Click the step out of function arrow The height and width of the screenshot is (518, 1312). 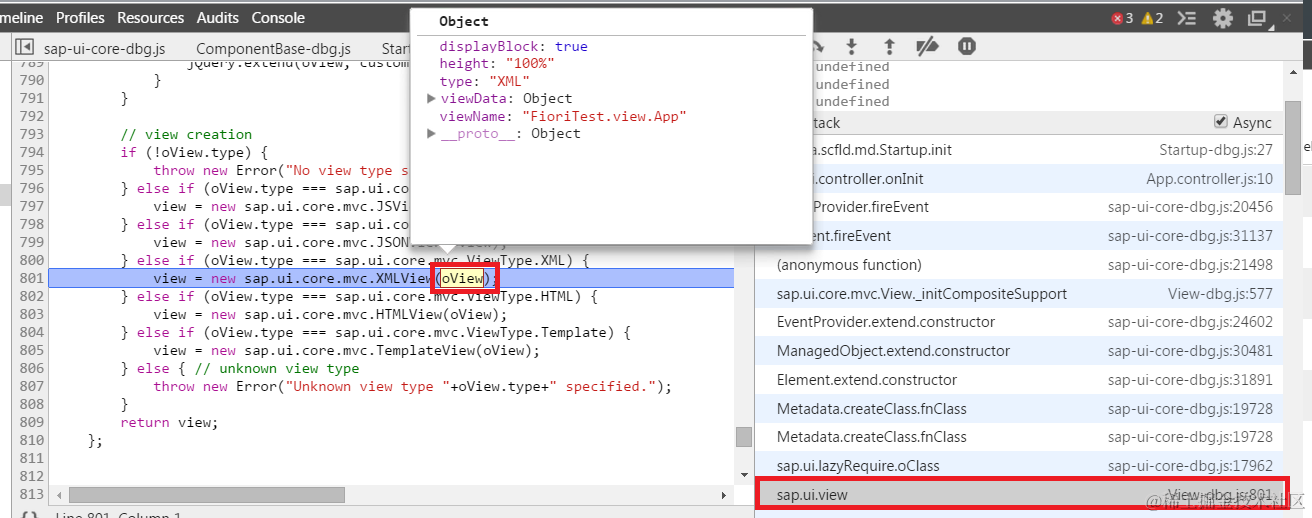889,46
